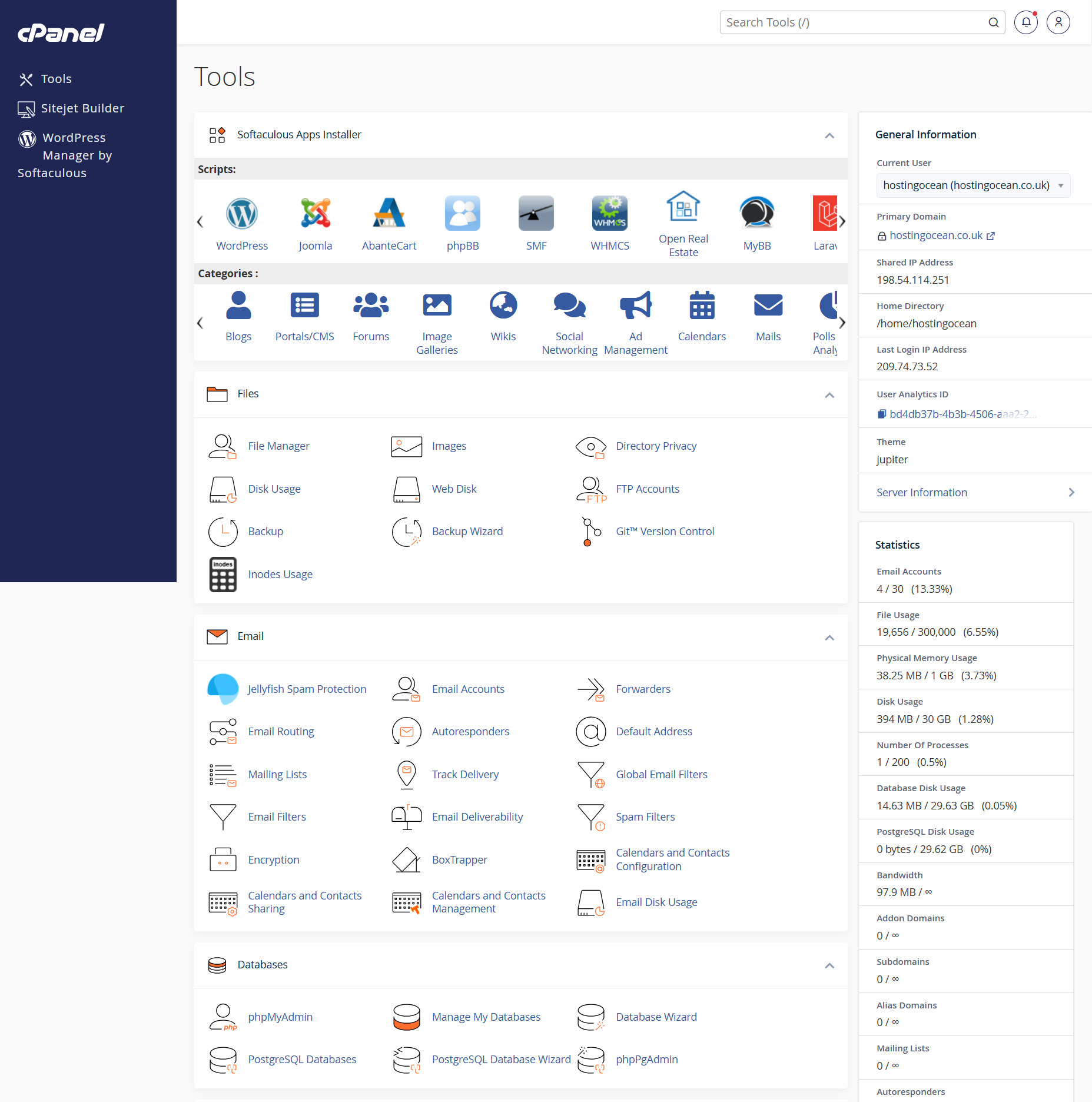The width and height of the screenshot is (1092, 1102).
Task: Select Tools in the sidebar menu
Action: click(56, 79)
